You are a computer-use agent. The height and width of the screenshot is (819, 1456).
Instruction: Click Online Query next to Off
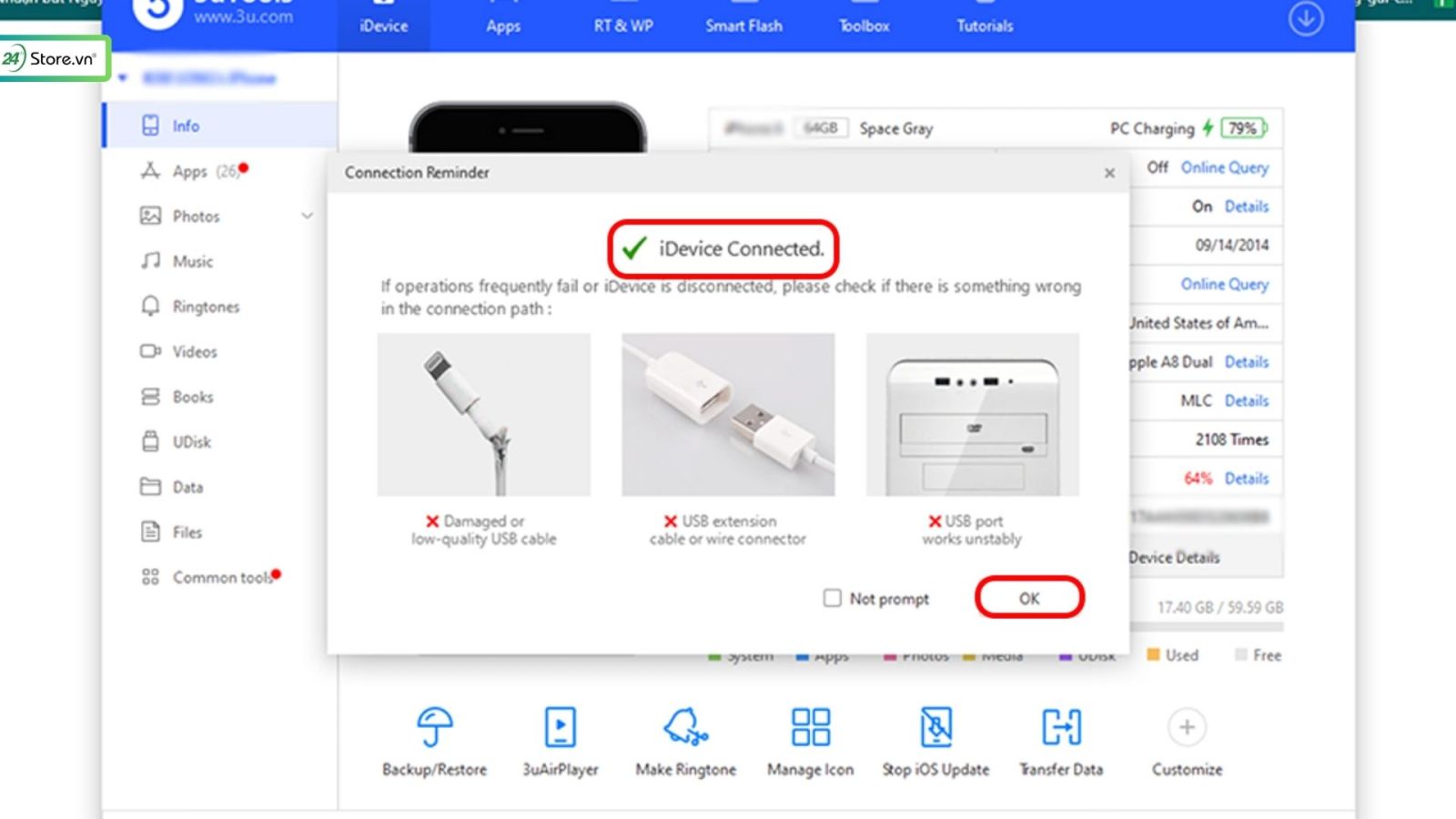[x=1224, y=167]
